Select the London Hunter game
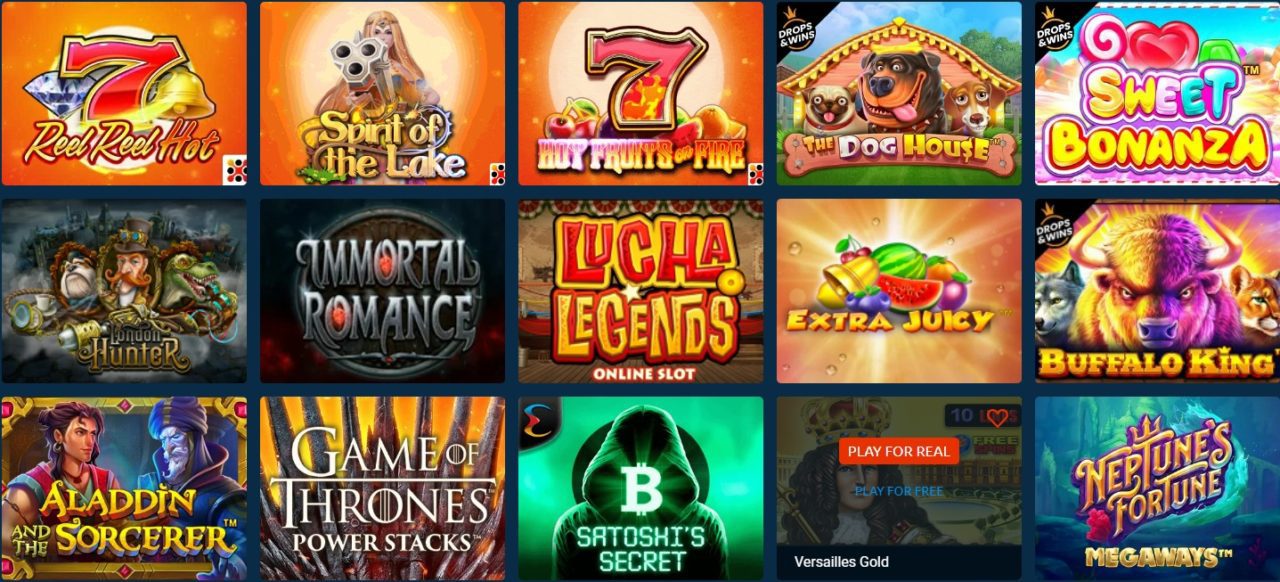This screenshot has width=1280, height=582. click(124, 291)
